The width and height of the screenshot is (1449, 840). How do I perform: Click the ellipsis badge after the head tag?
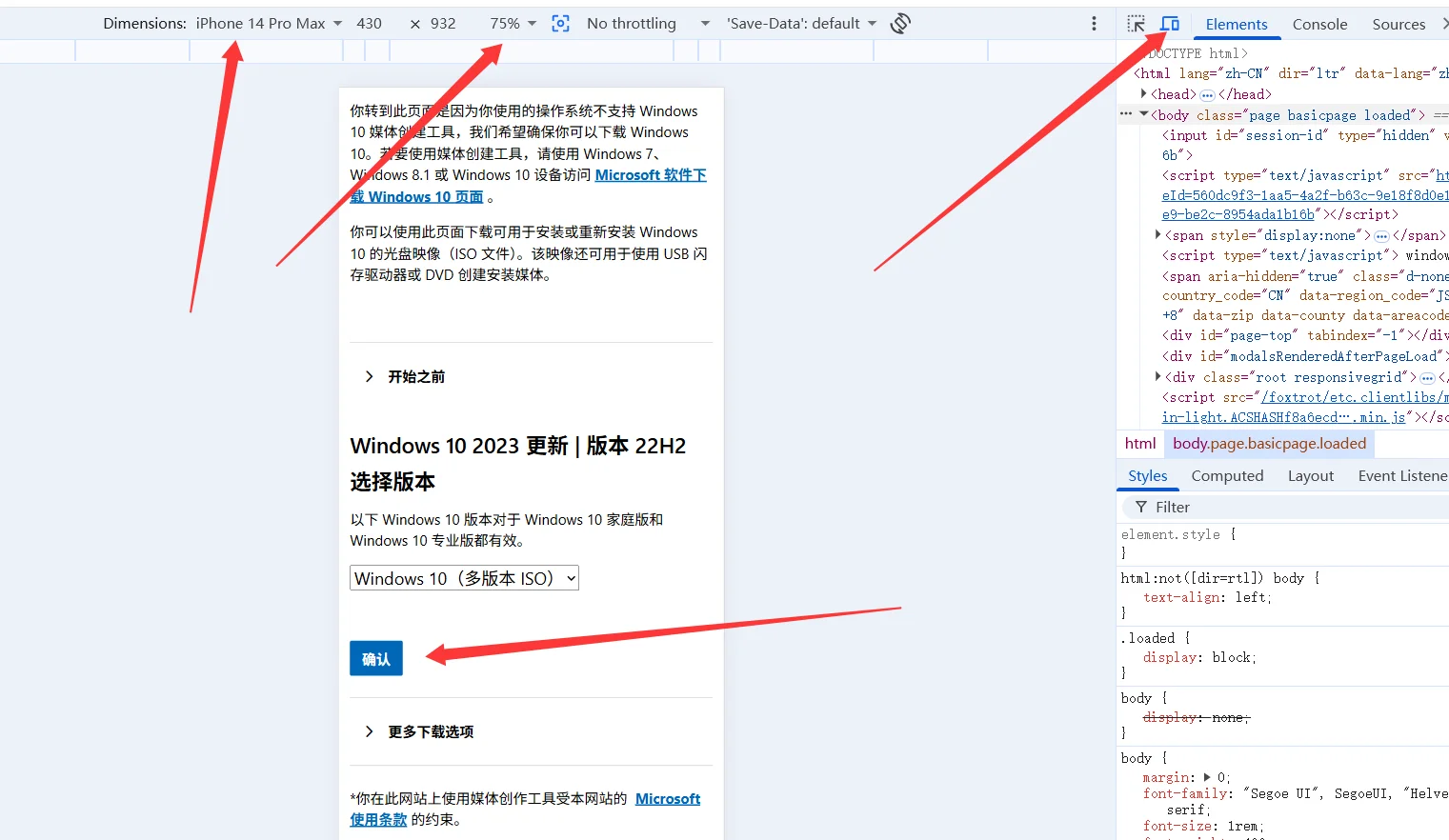click(1207, 94)
